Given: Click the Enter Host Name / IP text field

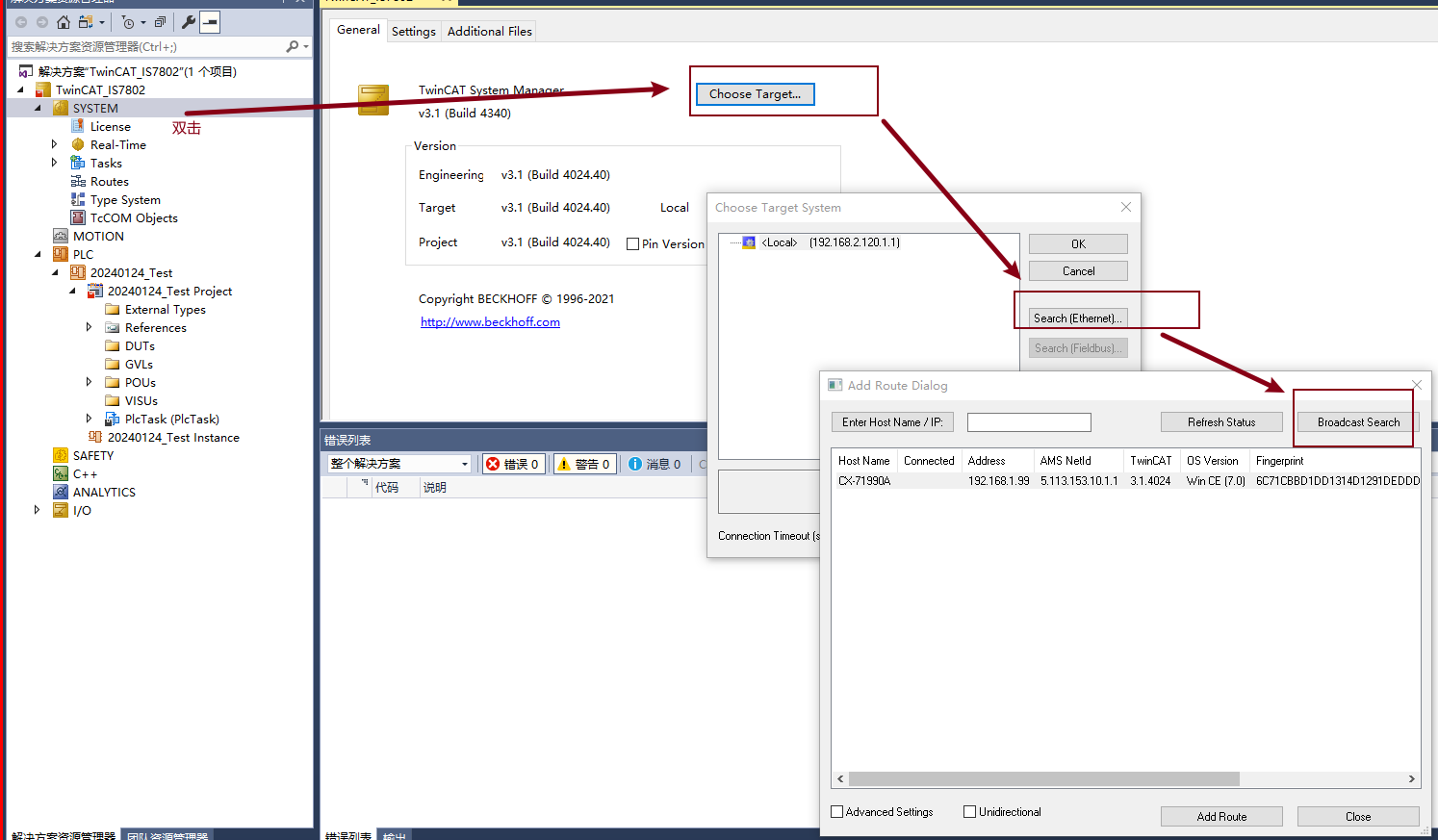Looking at the screenshot, I should [x=1029, y=422].
